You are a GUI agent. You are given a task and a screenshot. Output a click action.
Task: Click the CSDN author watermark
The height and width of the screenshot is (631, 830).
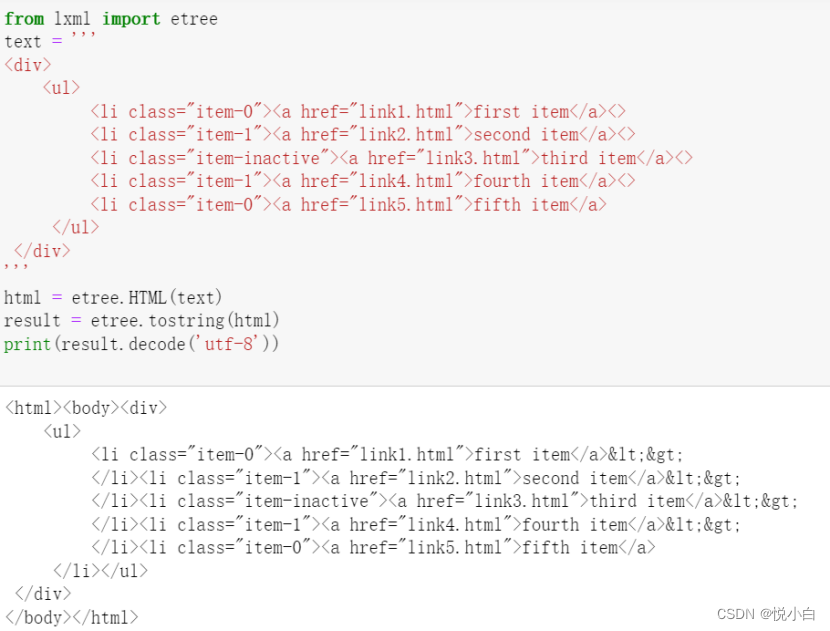(766, 614)
